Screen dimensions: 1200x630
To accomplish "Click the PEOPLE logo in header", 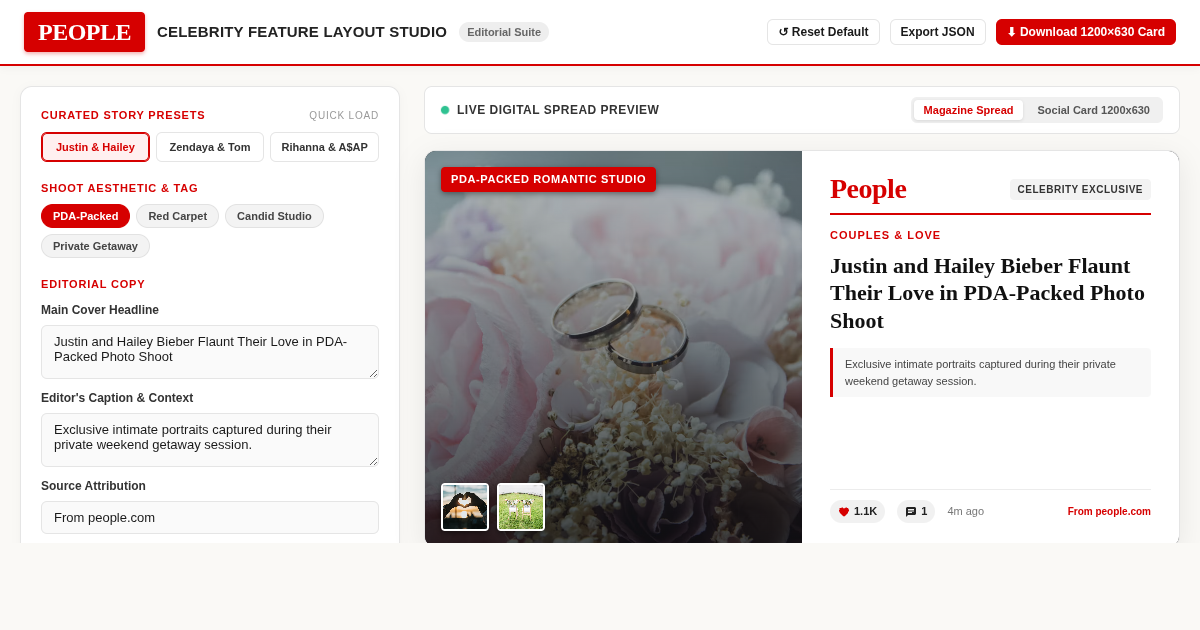I will pos(84,32).
